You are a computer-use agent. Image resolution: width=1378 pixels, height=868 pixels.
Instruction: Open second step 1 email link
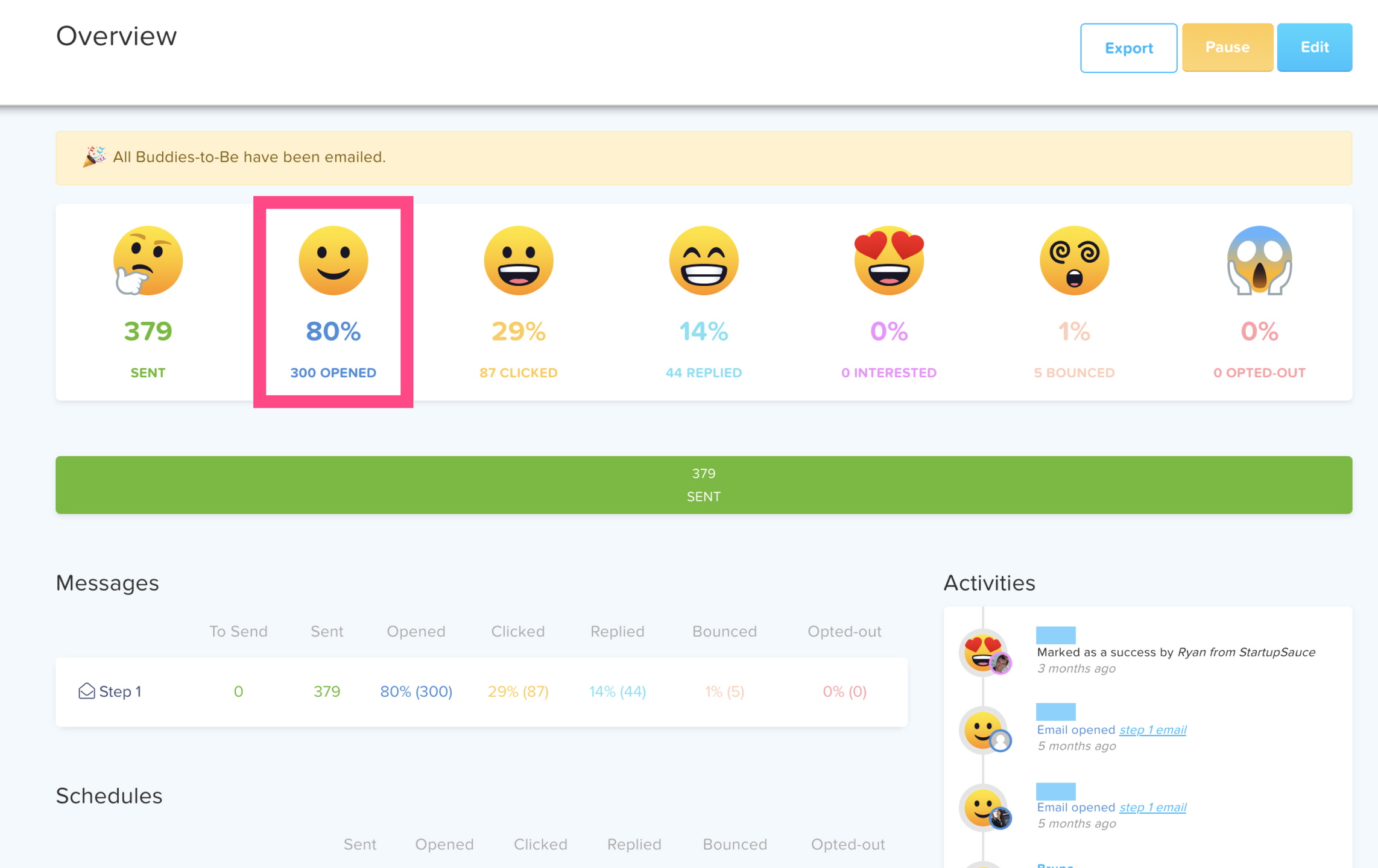tap(1152, 807)
